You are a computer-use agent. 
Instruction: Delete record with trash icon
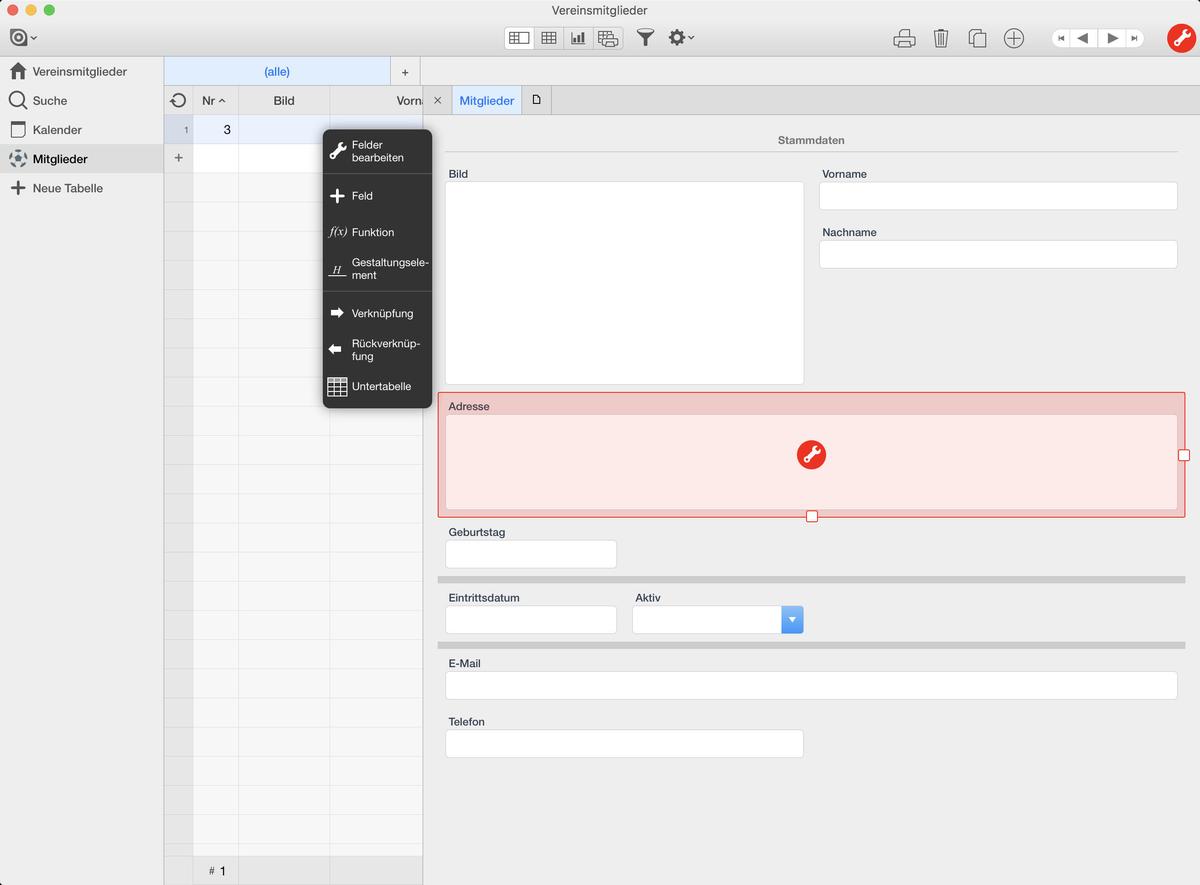point(941,38)
